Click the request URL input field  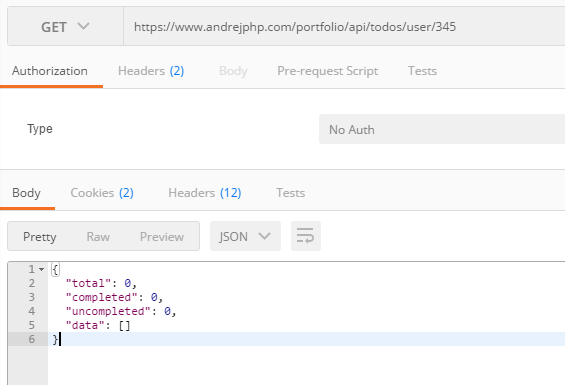(344, 27)
